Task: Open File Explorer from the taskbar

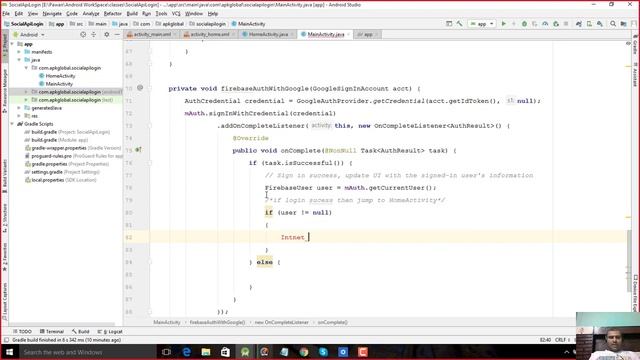Action: tap(206, 352)
